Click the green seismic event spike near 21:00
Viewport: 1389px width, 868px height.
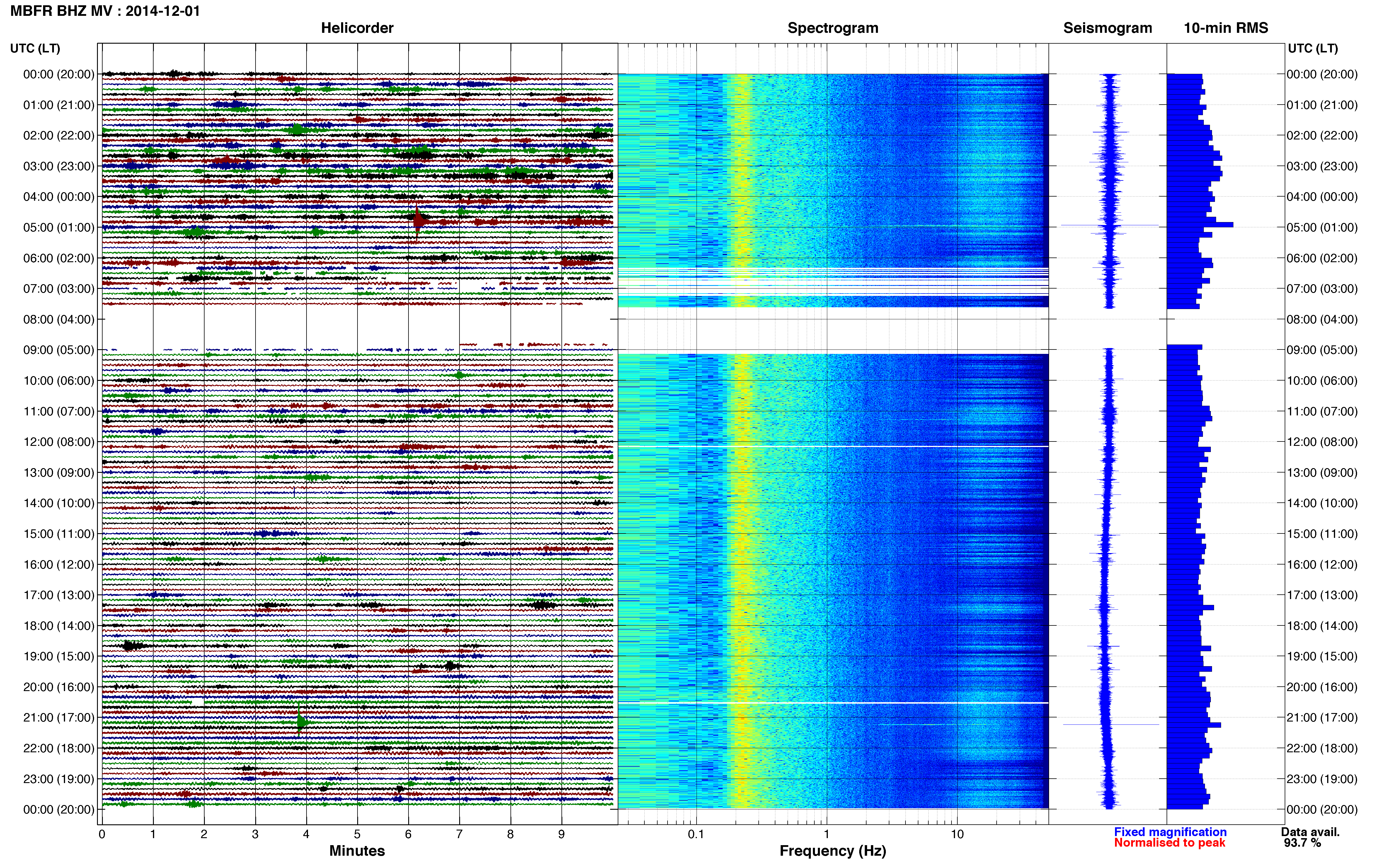pyautogui.click(x=301, y=722)
